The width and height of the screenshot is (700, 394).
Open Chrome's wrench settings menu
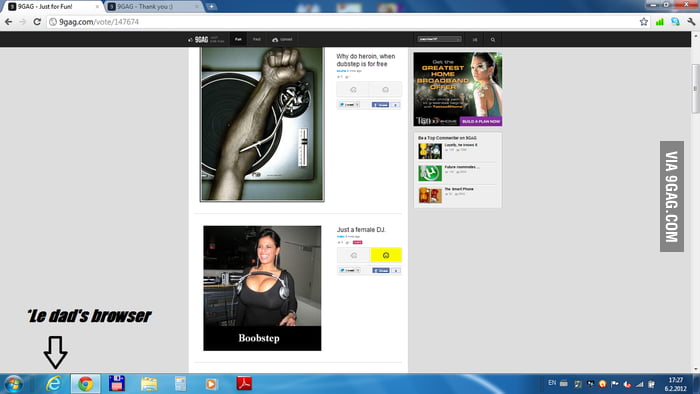(x=691, y=22)
